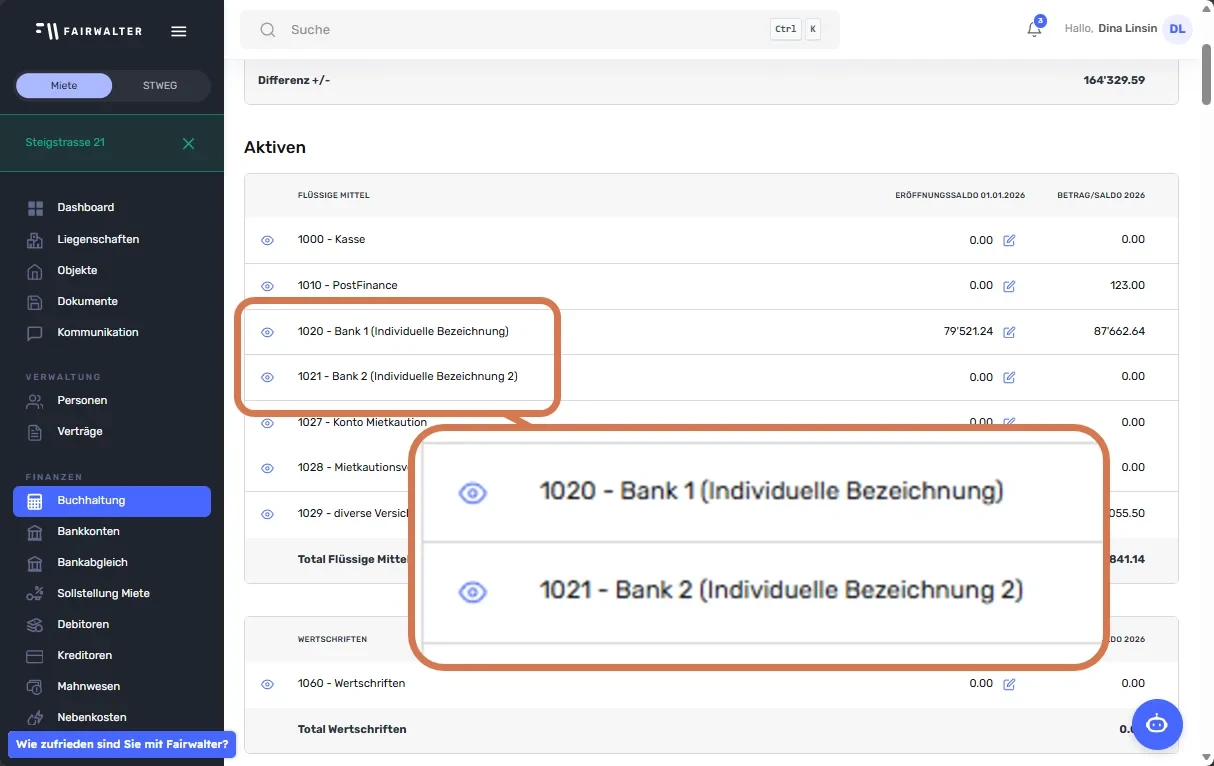
Task: Click the 1027 - Konto Mietkaution account name
Action: 363,423
